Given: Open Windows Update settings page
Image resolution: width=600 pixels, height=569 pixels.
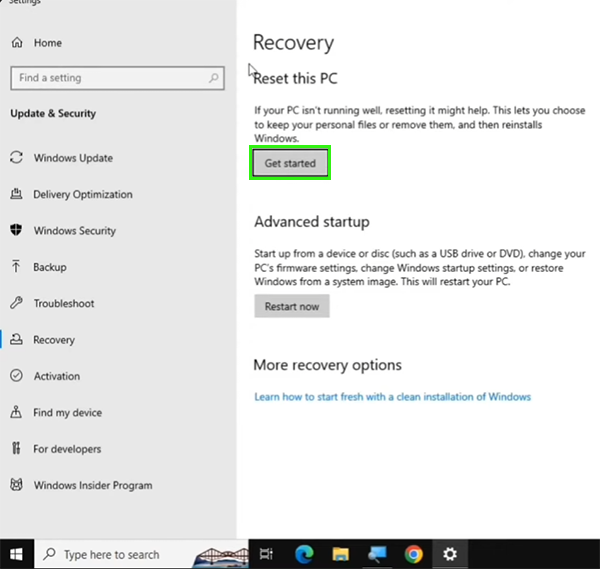Looking at the screenshot, I should [x=73, y=158].
